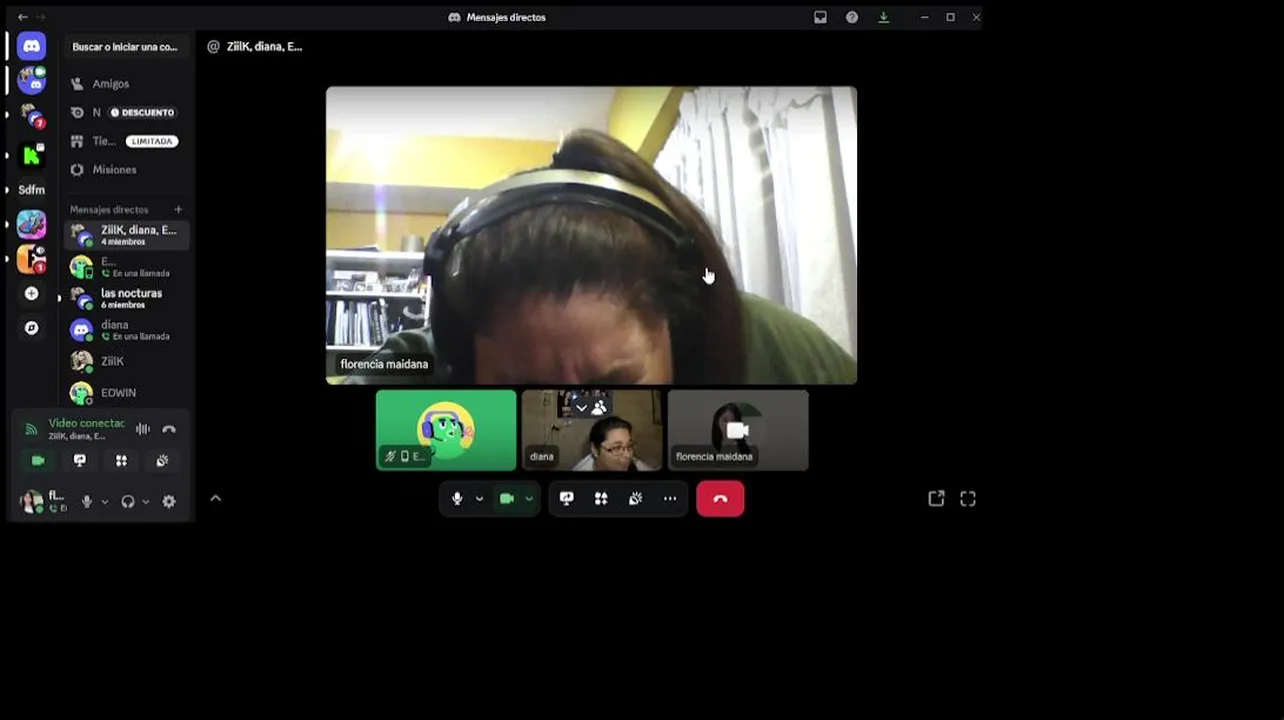The image size is (1284, 720).
Task: Select the green avatar participant tile
Action: tap(446, 430)
